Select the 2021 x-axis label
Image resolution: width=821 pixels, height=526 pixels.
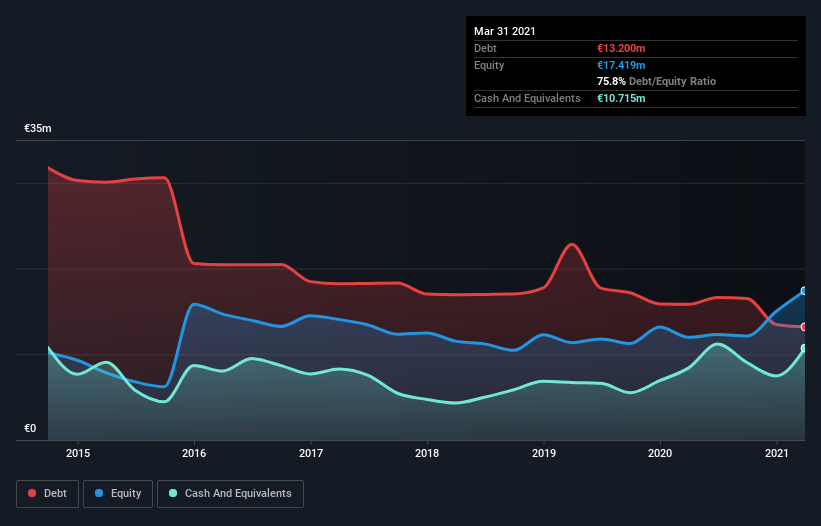click(x=776, y=453)
